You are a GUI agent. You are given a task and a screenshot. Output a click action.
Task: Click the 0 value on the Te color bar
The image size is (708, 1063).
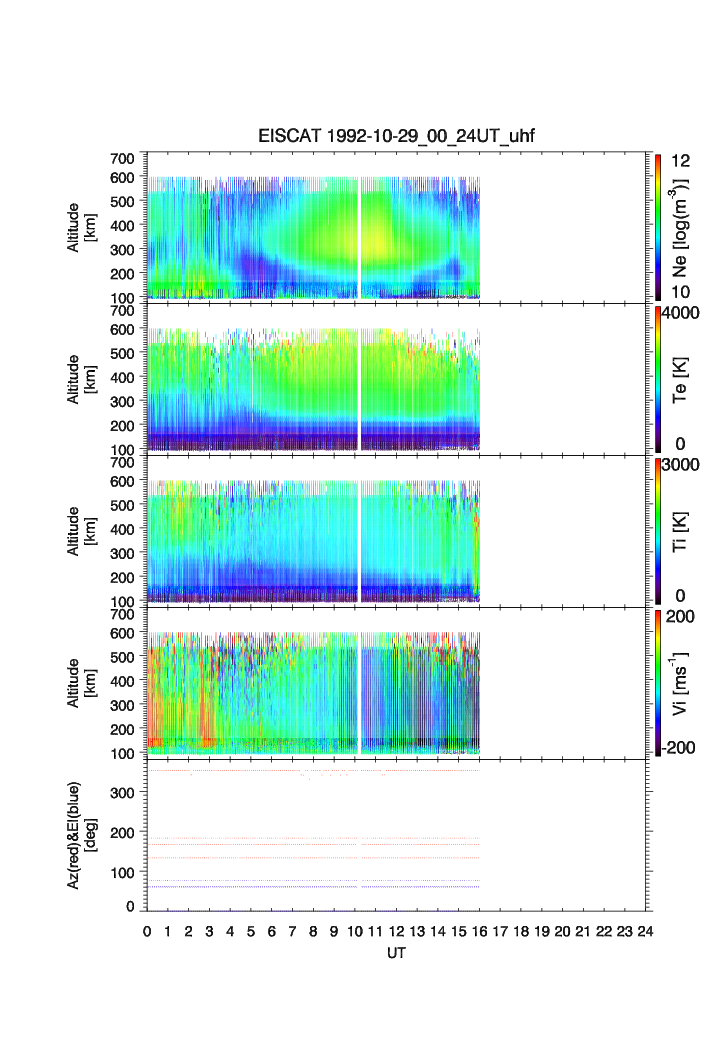680,444
